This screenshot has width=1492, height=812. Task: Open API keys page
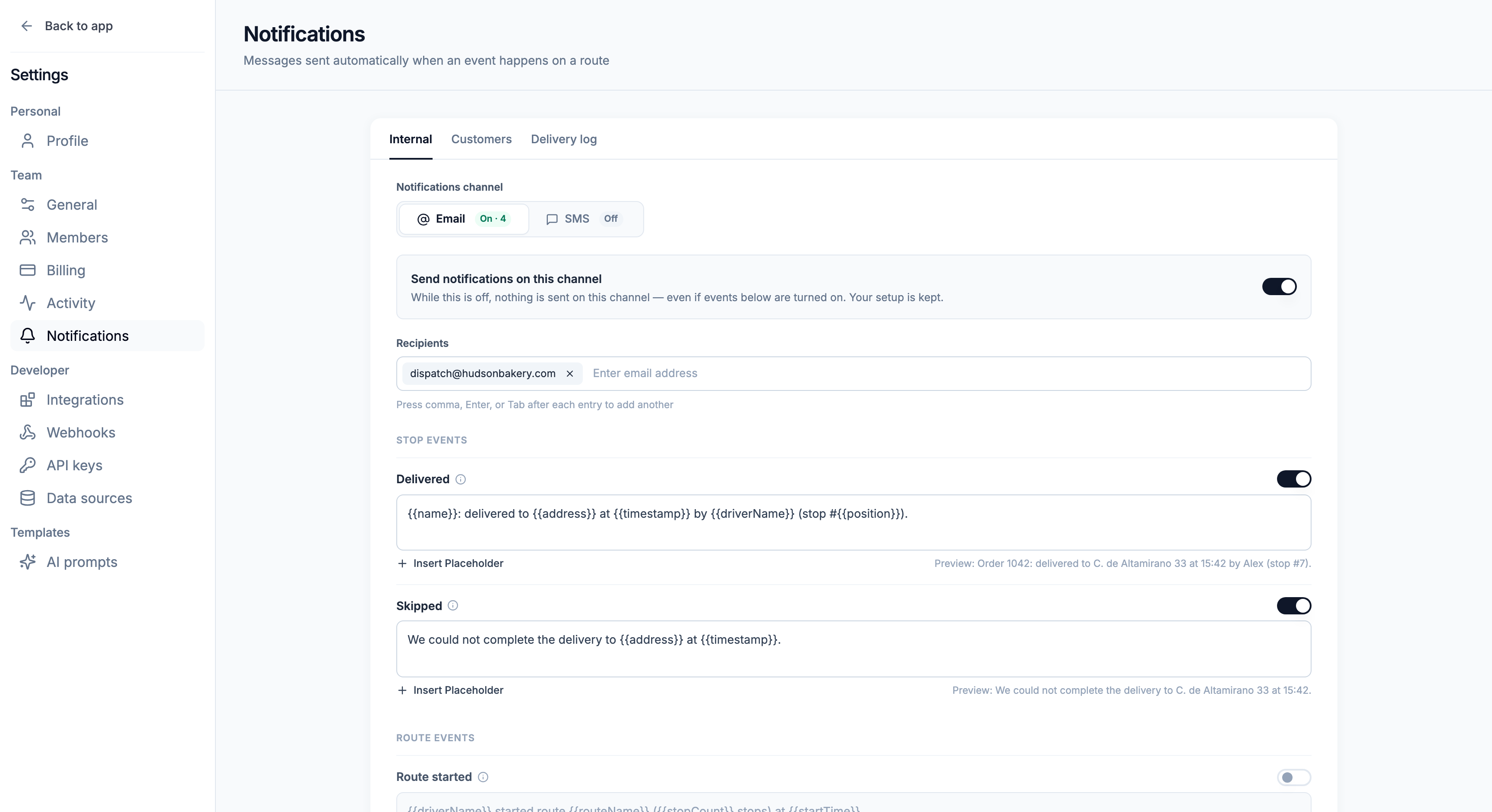point(107,465)
